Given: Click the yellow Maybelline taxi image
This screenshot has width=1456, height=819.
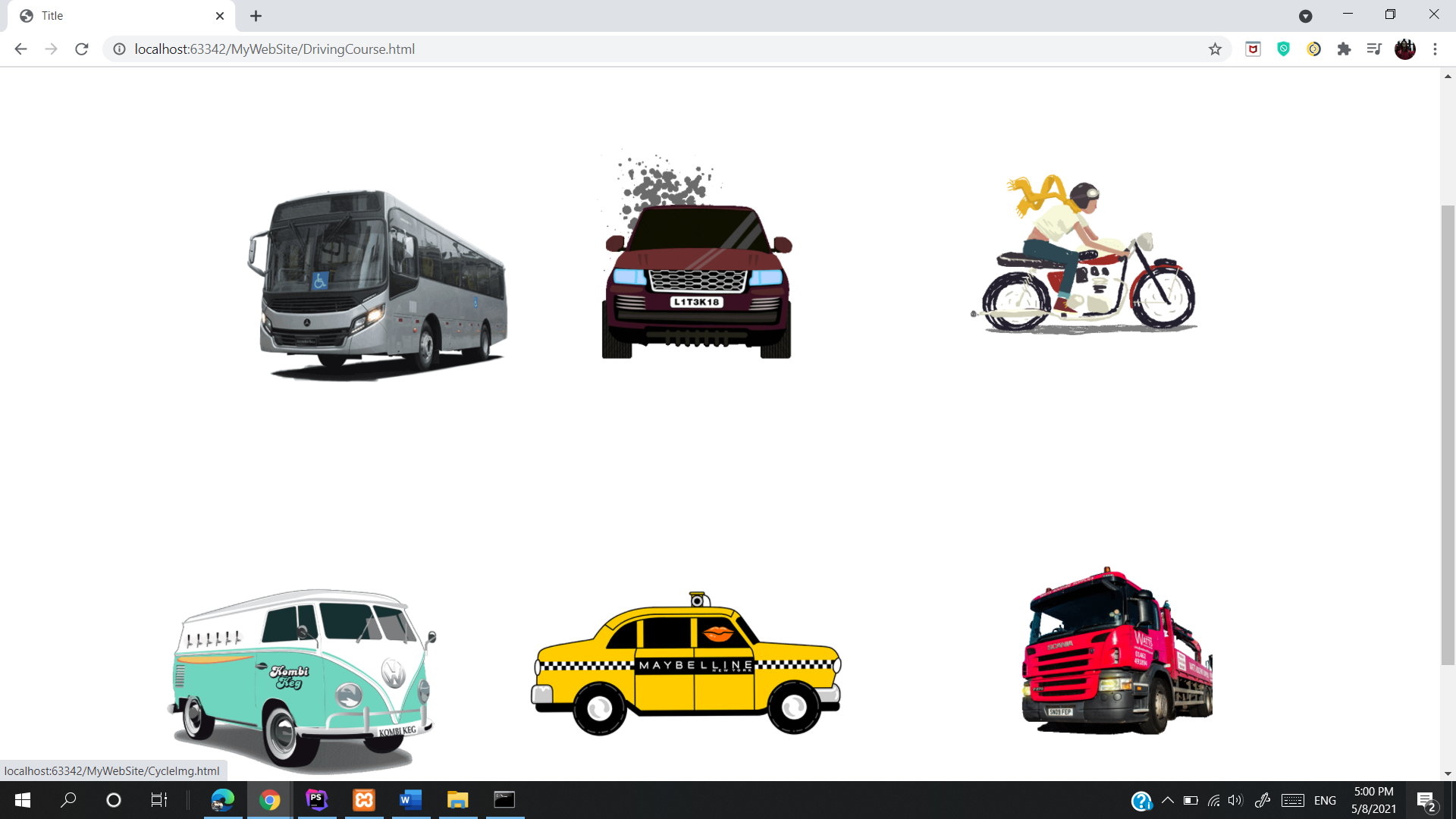Looking at the screenshot, I should pyautogui.click(x=686, y=664).
